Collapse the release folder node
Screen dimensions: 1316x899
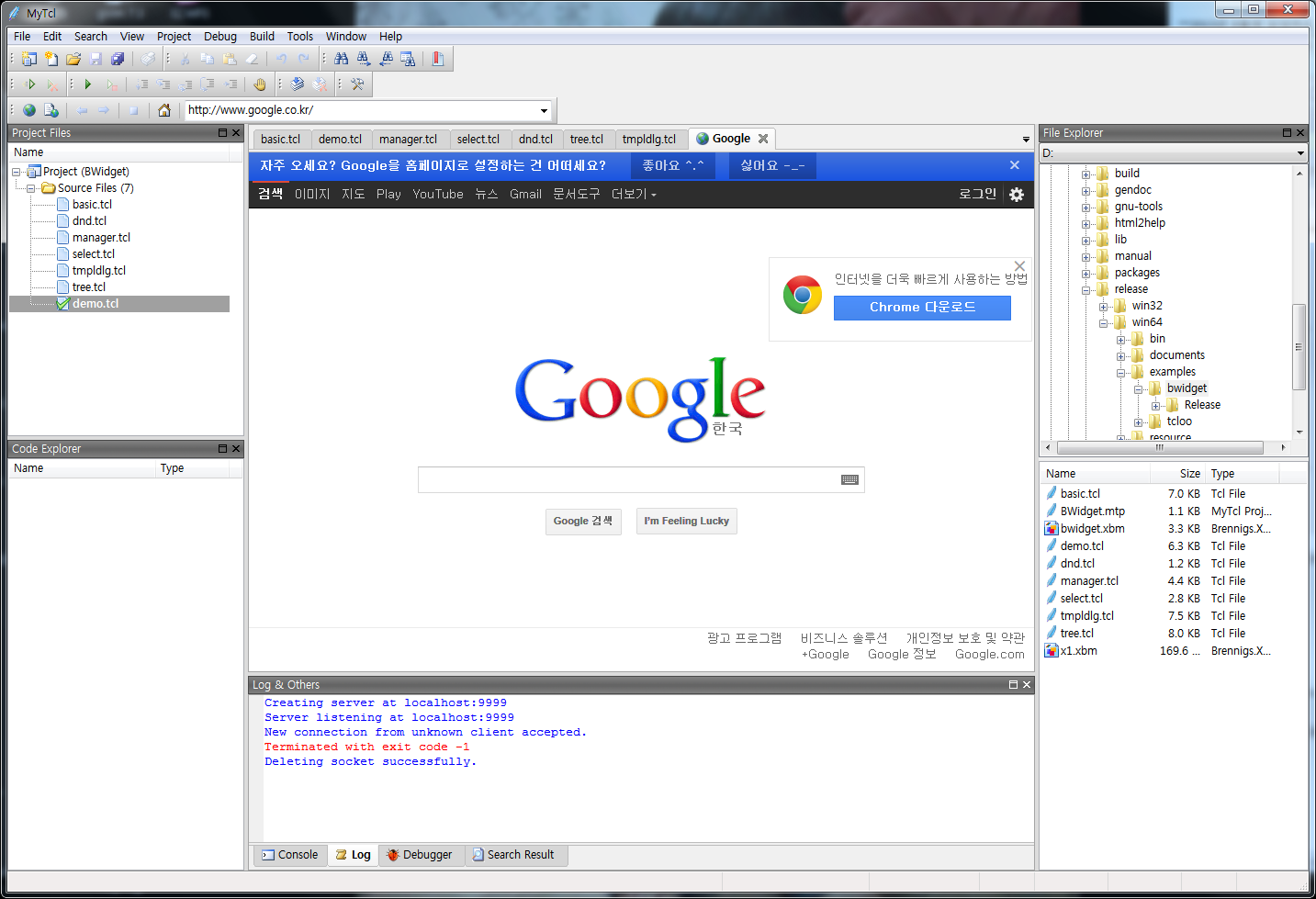pos(1086,289)
